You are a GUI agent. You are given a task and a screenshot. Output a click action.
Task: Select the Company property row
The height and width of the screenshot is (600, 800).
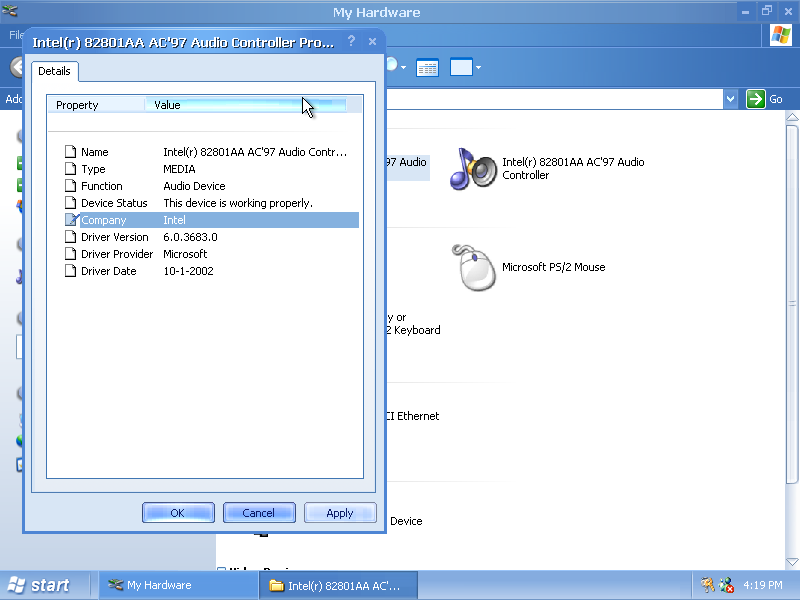tap(212, 220)
